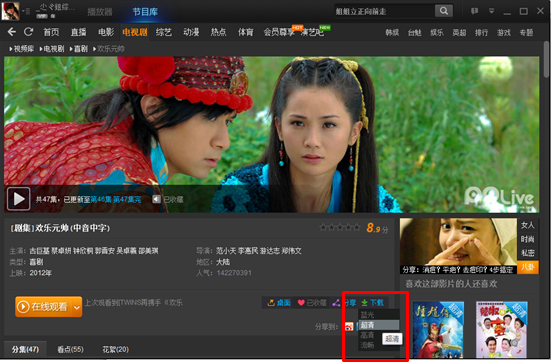Screen dimensions: 551x362
Task: Click 喜剧 in the breadcrumb path
Action: [x=81, y=49]
